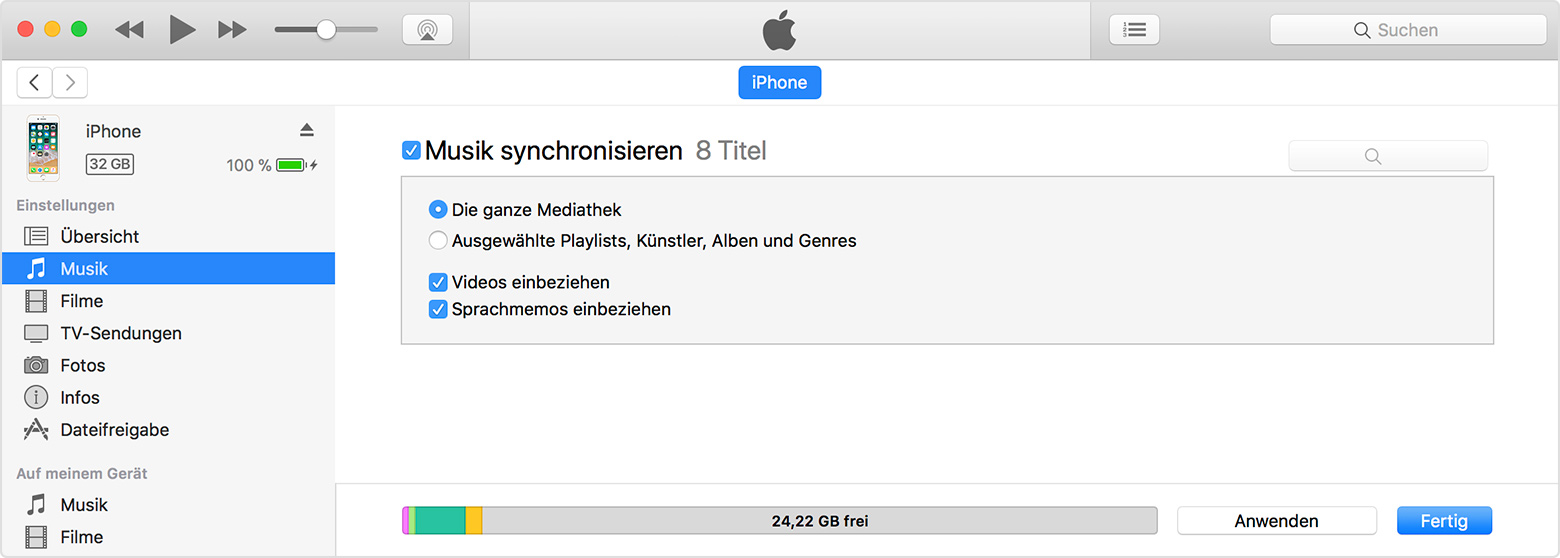Toggle Videos einbeziehen checkbox
Viewport: 1560px width, 558px height.
point(438,282)
